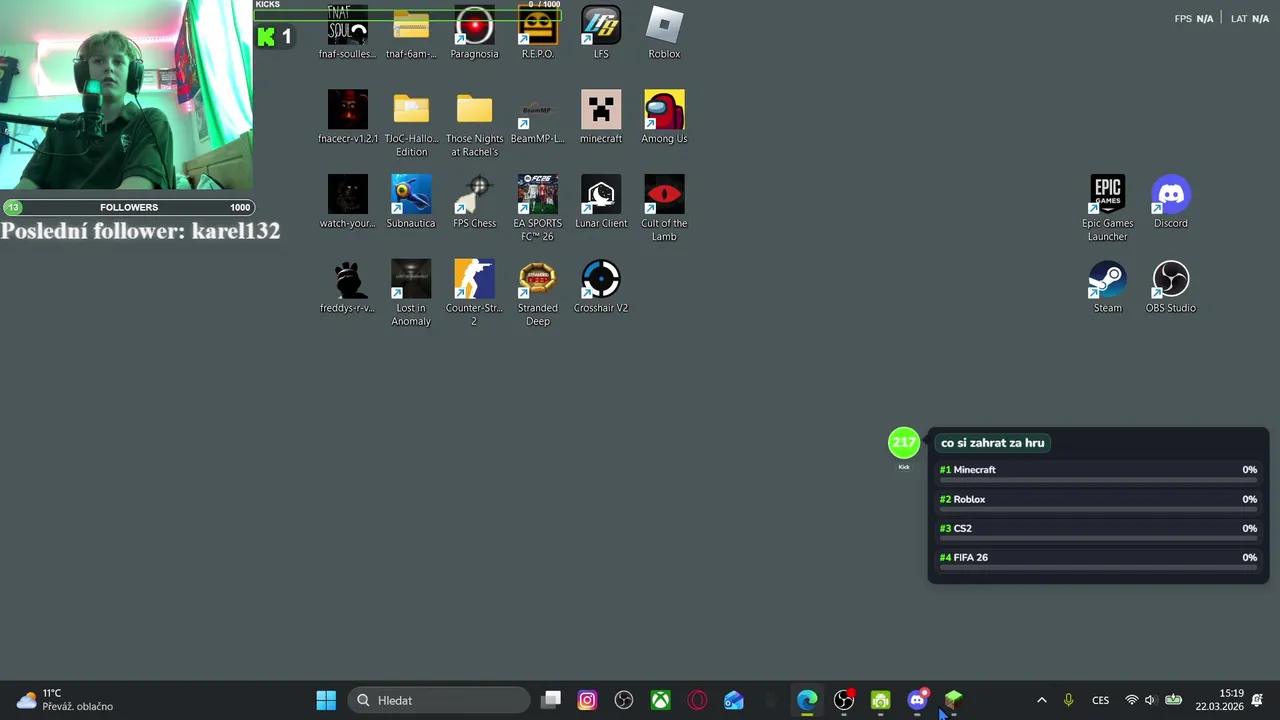Click the Poslední follower: karel132 text
This screenshot has width=1280, height=720.
(x=140, y=231)
